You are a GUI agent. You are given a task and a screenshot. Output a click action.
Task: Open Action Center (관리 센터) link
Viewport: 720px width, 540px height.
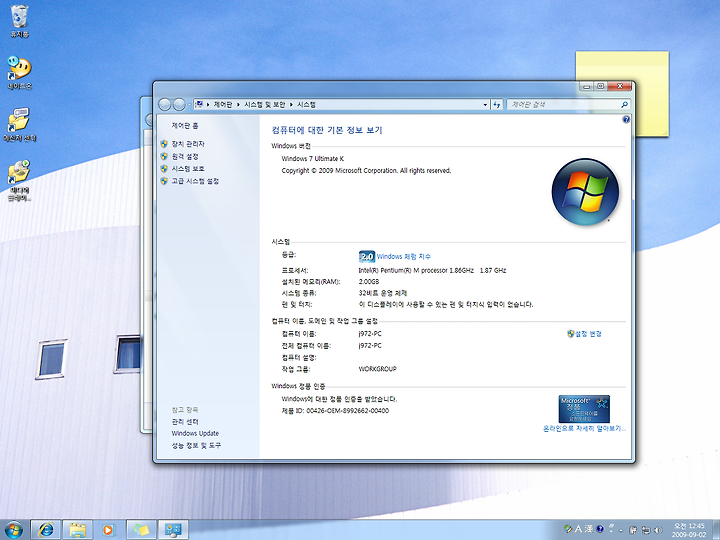click(x=185, y=422)
